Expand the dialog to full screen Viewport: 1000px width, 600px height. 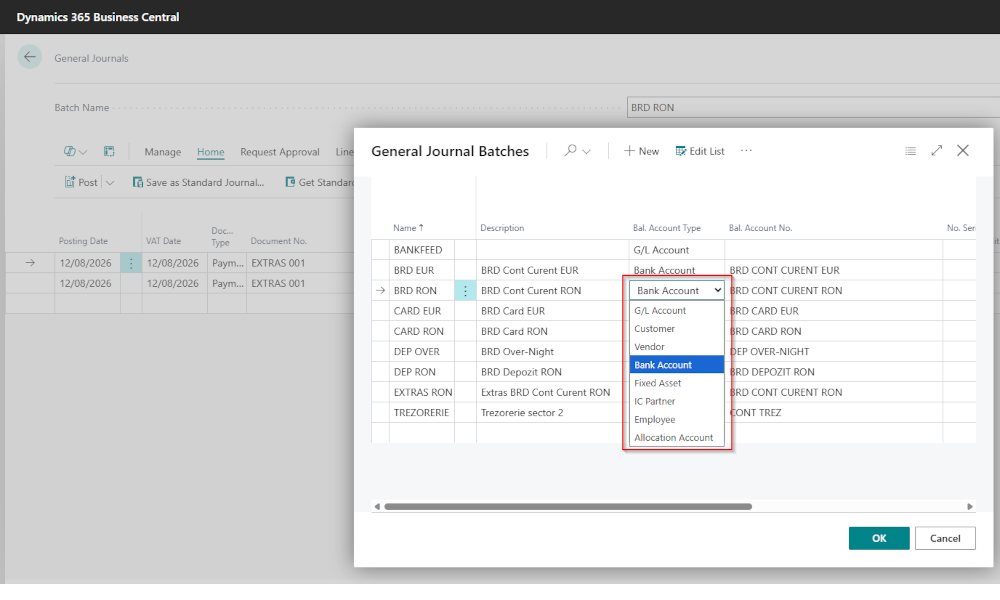click(936, 150)
